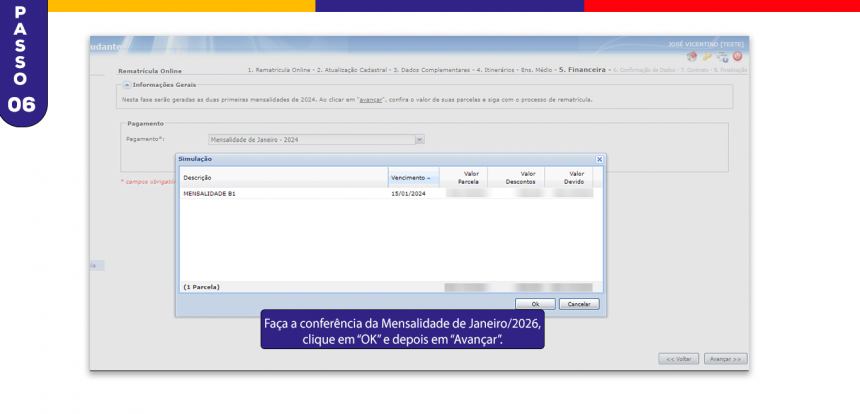The height and width of the screenshot is (414, 860).
Task: Open the Pagamento dropdown arrow
Action: click(420, 140)
